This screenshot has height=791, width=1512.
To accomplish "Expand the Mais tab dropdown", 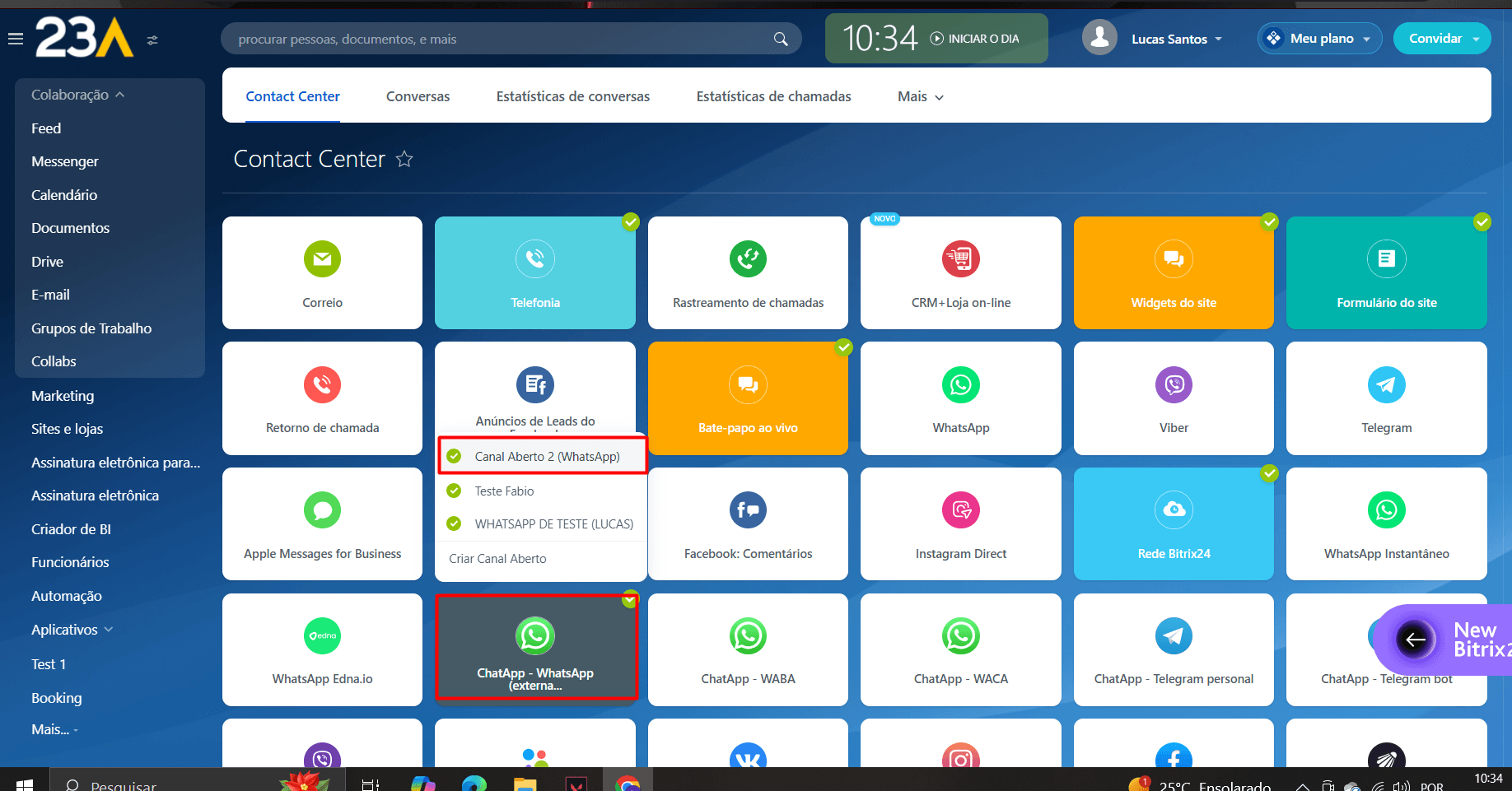I will pyautogui.click(x=920, y=96).
